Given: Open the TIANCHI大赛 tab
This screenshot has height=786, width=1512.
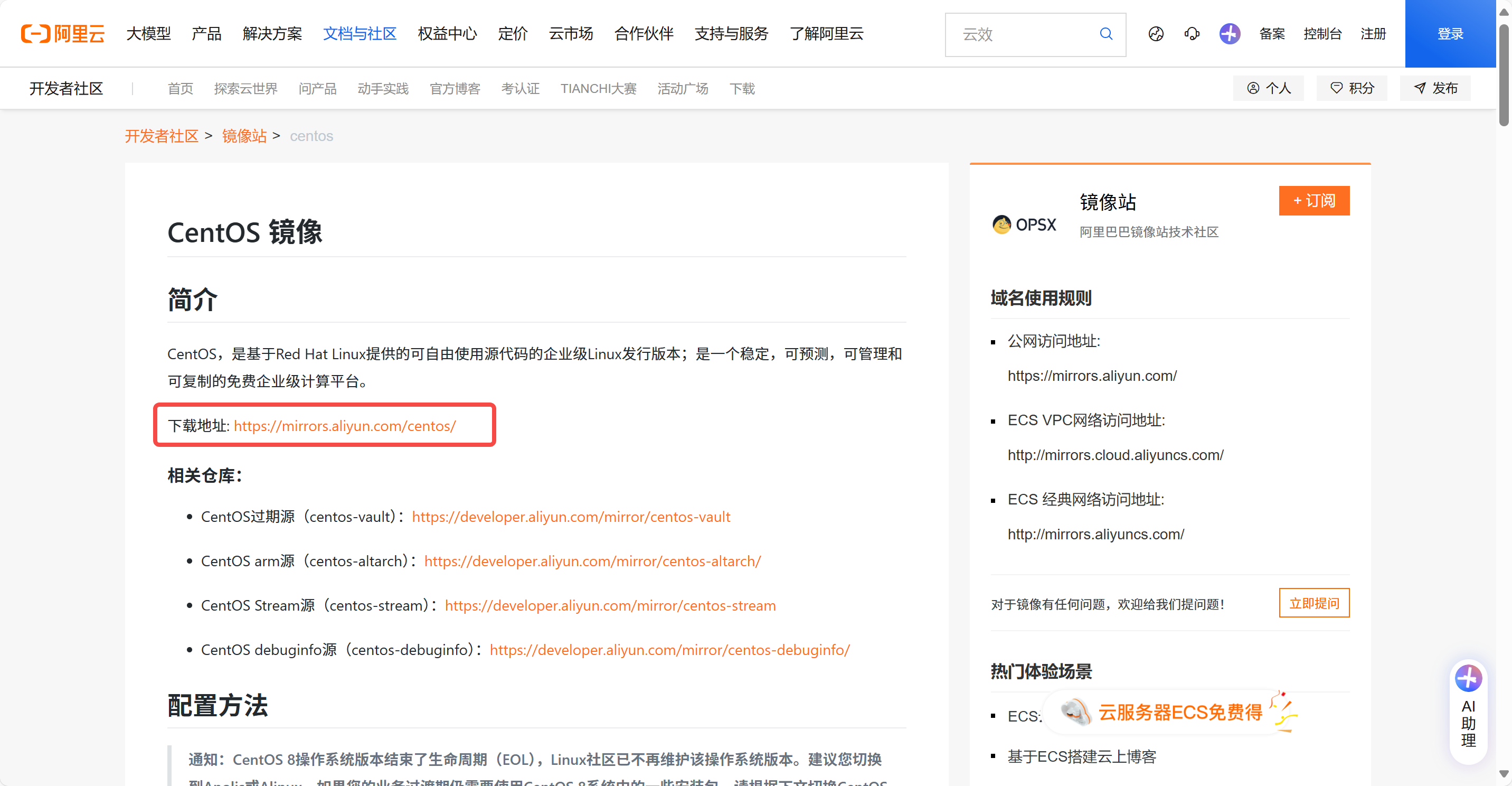Looking at the screenshot, I should [x=598, y=89].
